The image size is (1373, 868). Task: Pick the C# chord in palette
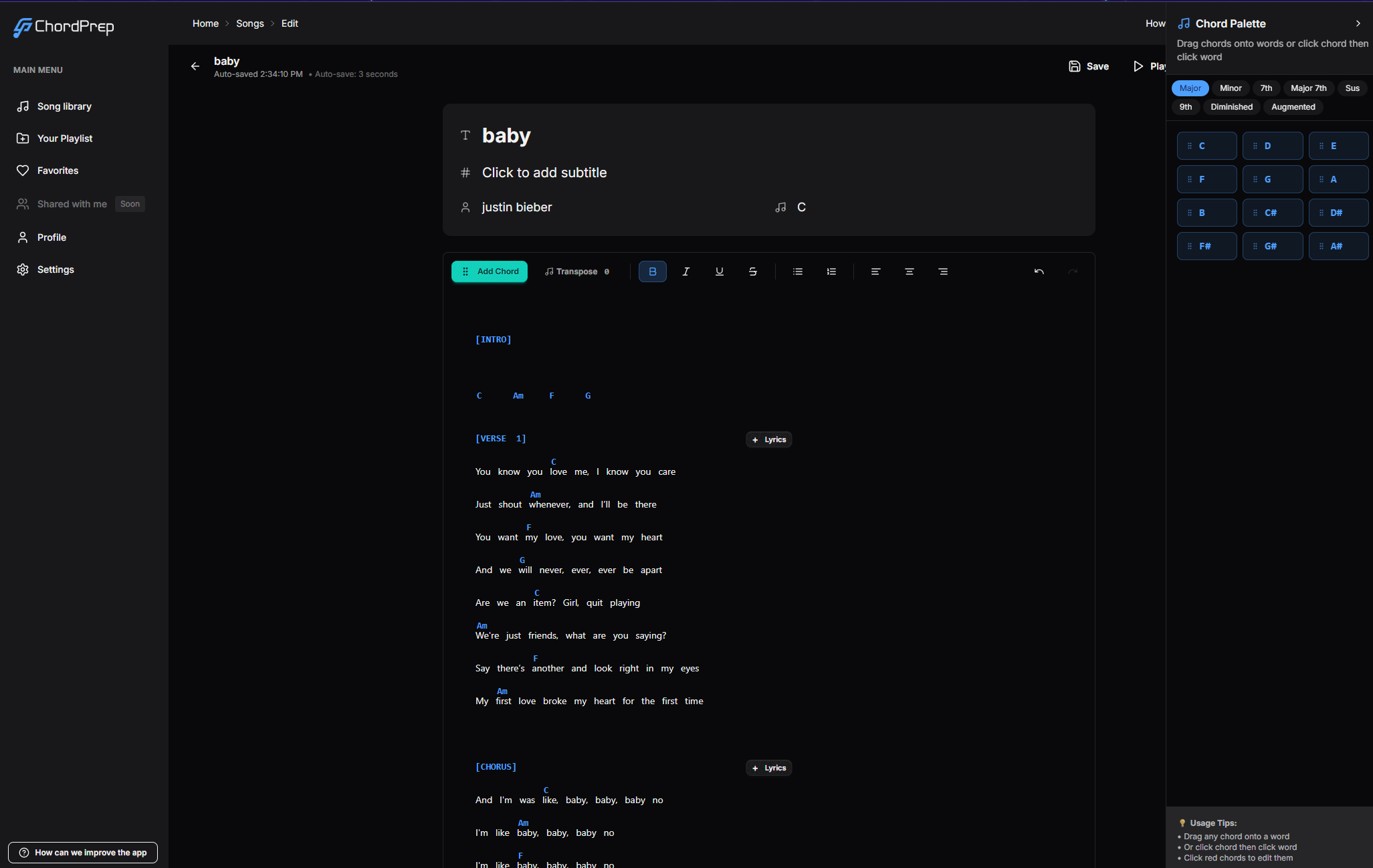[x=1273, y=213]
